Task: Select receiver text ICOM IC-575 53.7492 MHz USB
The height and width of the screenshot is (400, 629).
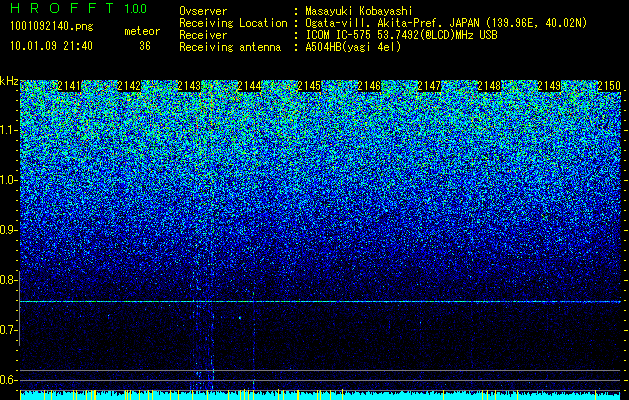Action: pyautogui.click(x=401, y=35)
